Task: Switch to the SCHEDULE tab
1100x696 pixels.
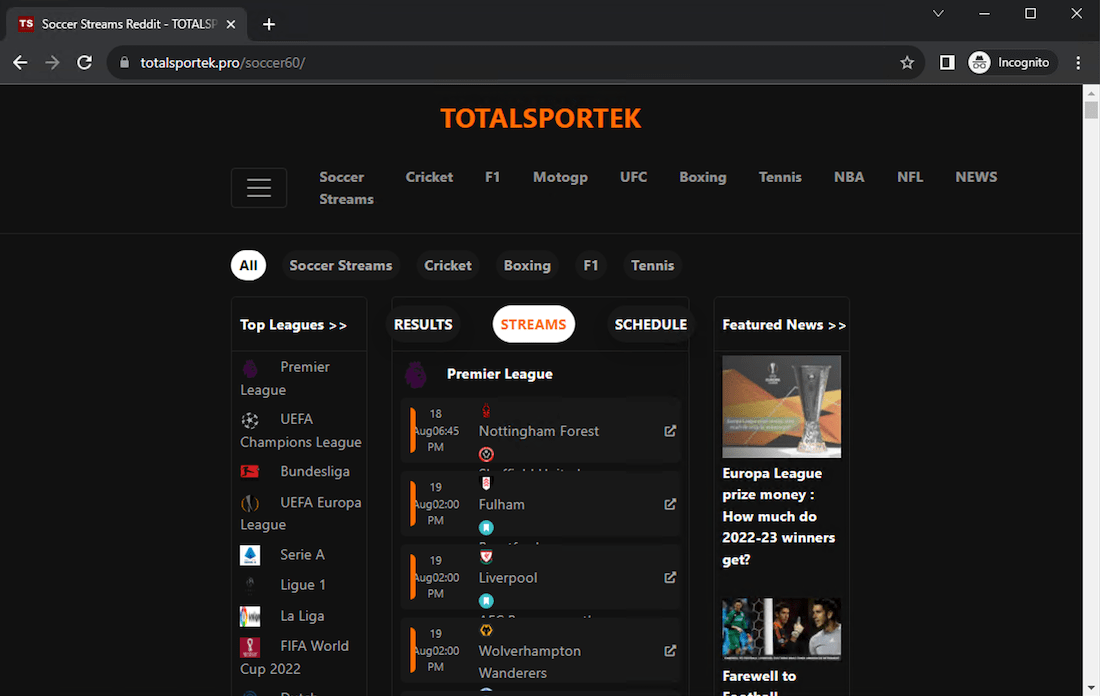Action: coord(650,324)
